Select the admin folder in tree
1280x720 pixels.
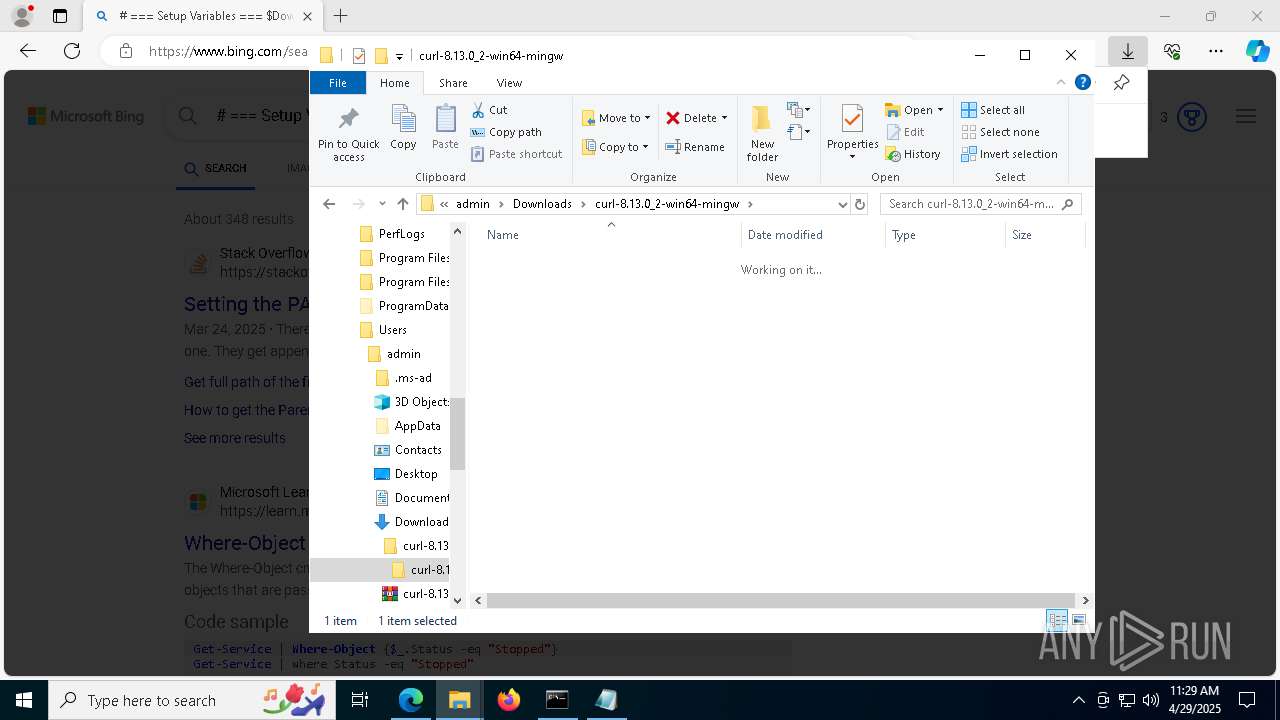click(394, 354)
